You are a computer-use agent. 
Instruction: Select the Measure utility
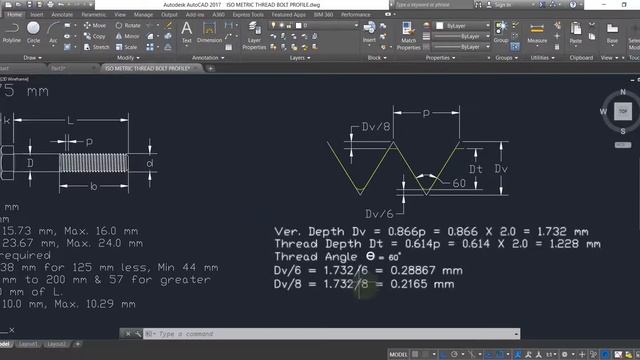[x=537, y=33]
